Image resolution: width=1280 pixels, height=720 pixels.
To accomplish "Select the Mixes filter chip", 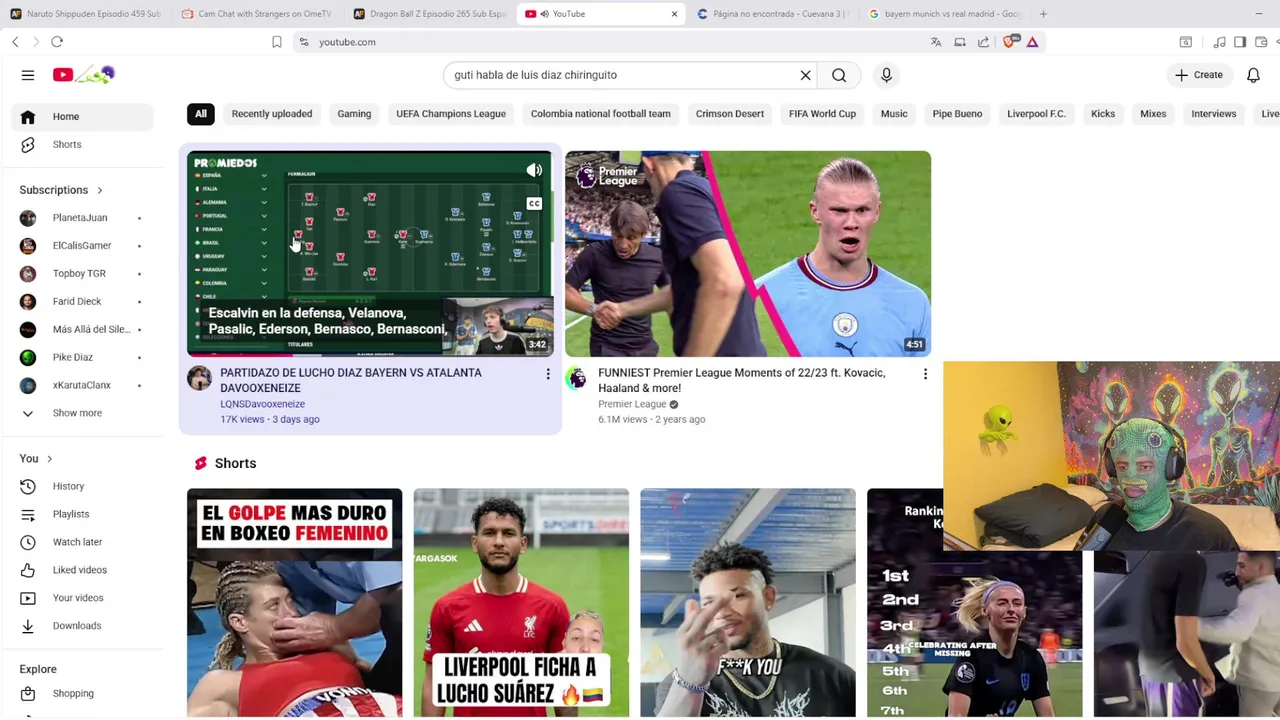I will pyautogui.click(x=1153, y=114).
